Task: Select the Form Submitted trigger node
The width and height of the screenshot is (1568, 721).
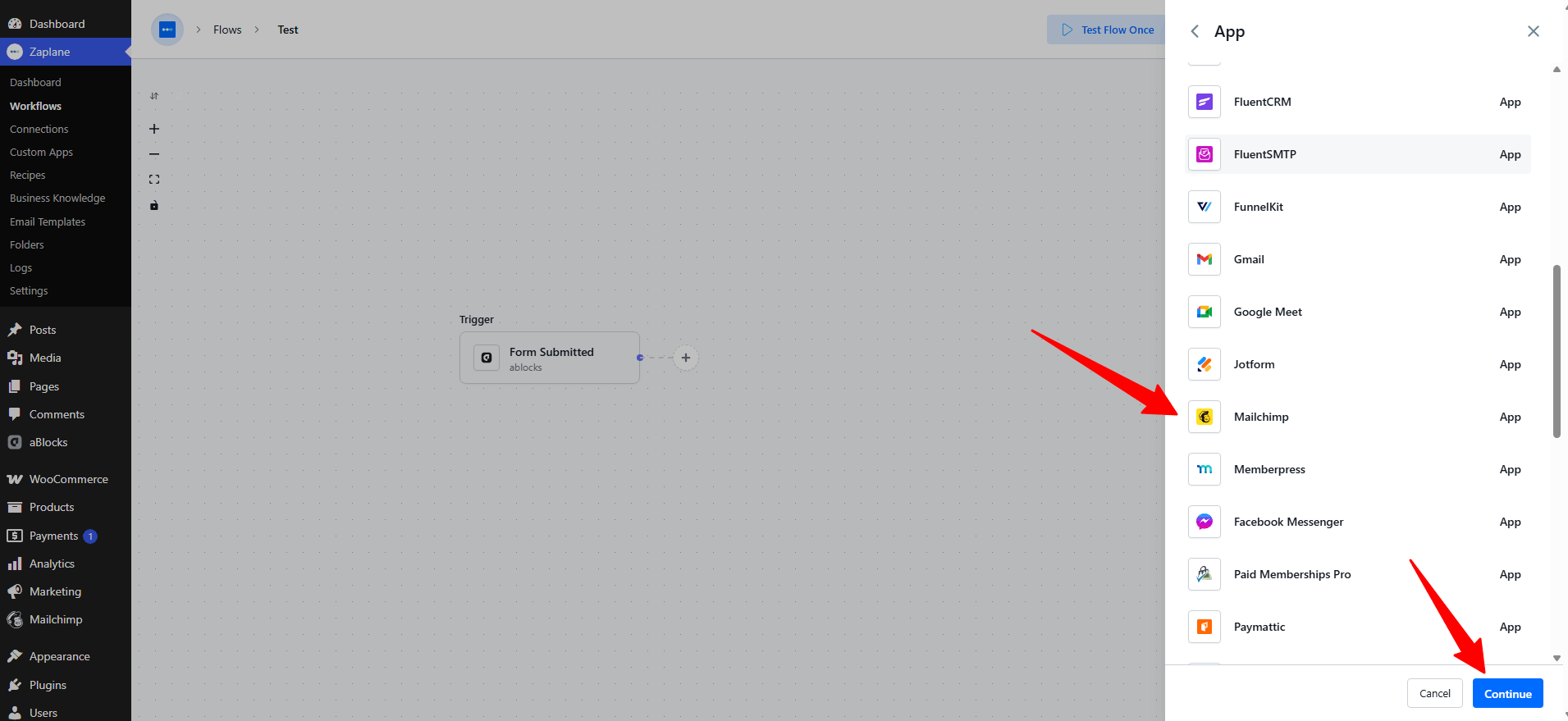Action: coord(550,358)
